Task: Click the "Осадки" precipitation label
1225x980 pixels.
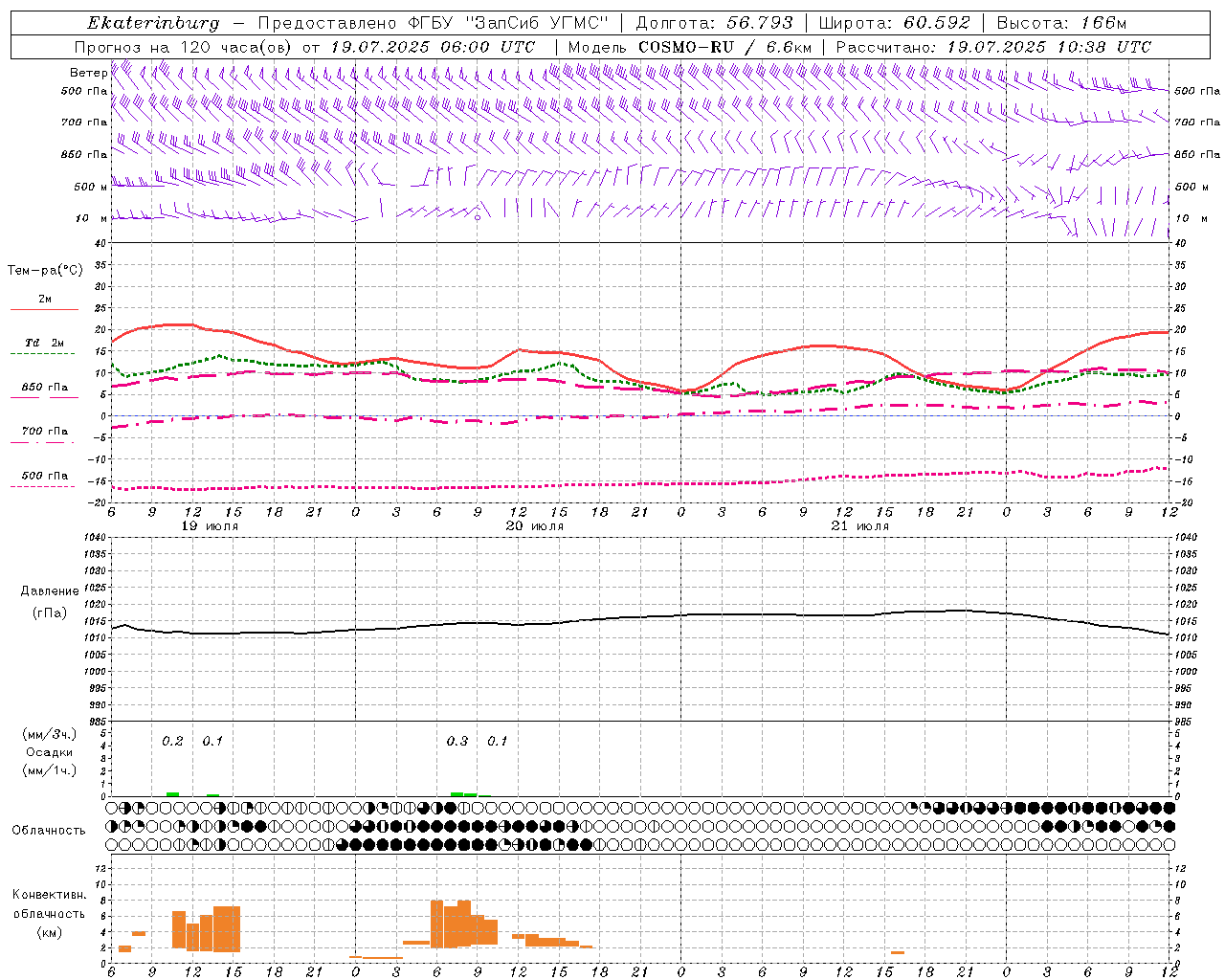Action: pos(50,752)
